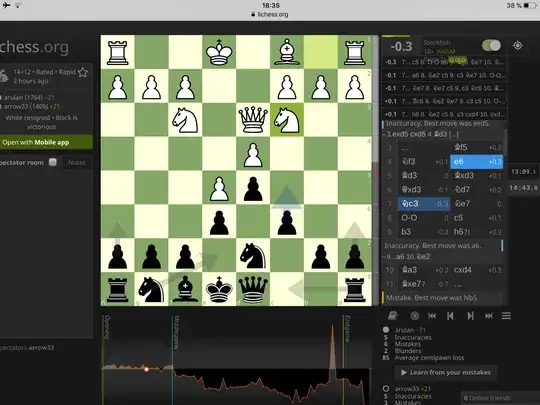The image size is (540, 405).
Task: Step back one move with previous arrow
Action: click(450, 316)
